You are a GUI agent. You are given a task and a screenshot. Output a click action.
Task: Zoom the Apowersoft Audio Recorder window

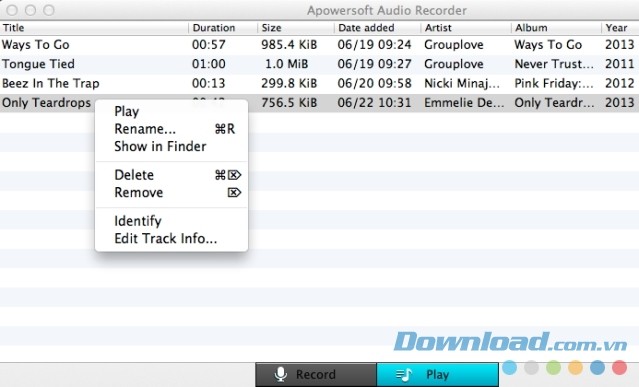coord(48,10)
